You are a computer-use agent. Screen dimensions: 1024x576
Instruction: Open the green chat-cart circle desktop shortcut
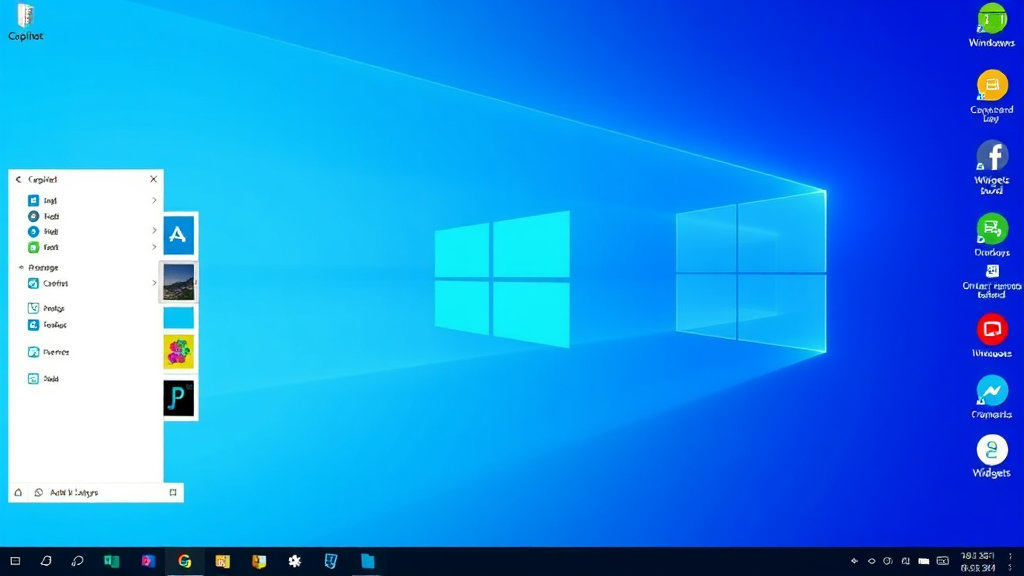pyautogui.click(x=992, y=229)
